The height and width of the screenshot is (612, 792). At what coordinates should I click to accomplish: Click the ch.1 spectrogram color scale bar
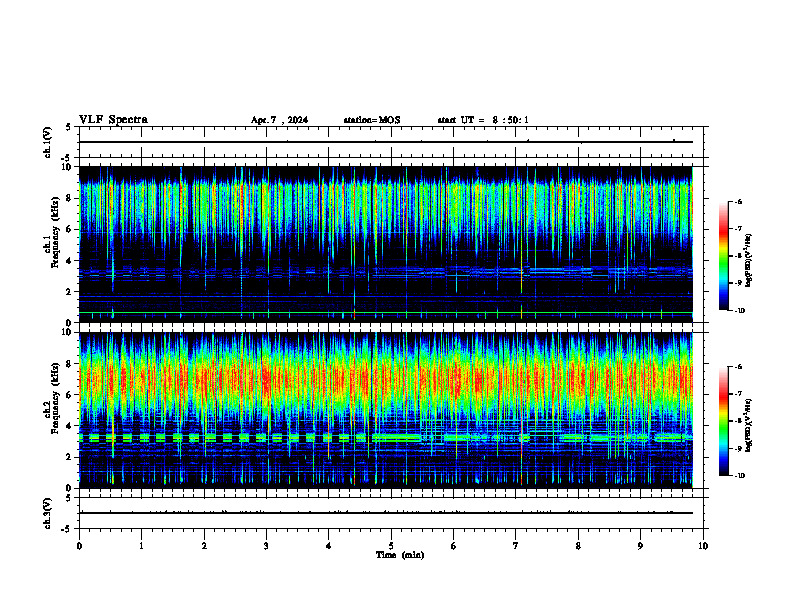[x=724, y=256]
